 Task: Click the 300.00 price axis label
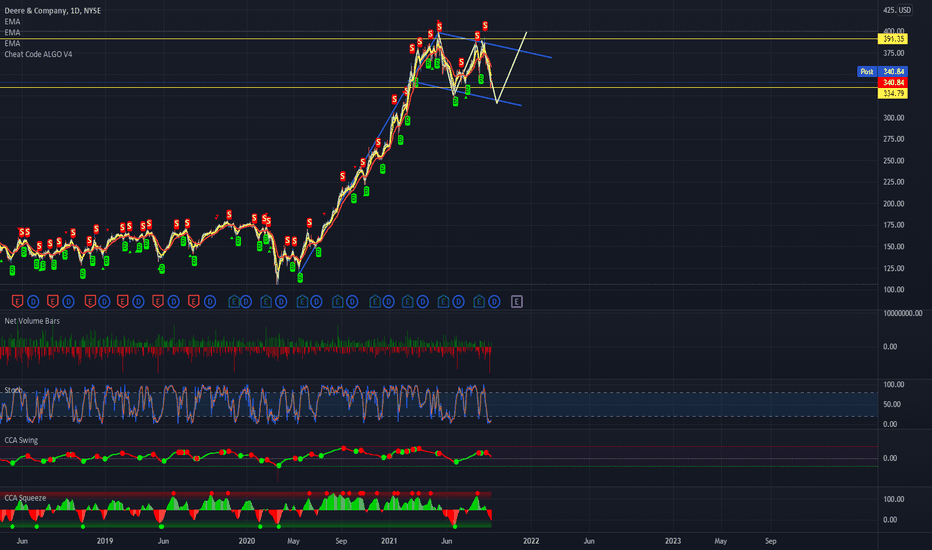893,118
